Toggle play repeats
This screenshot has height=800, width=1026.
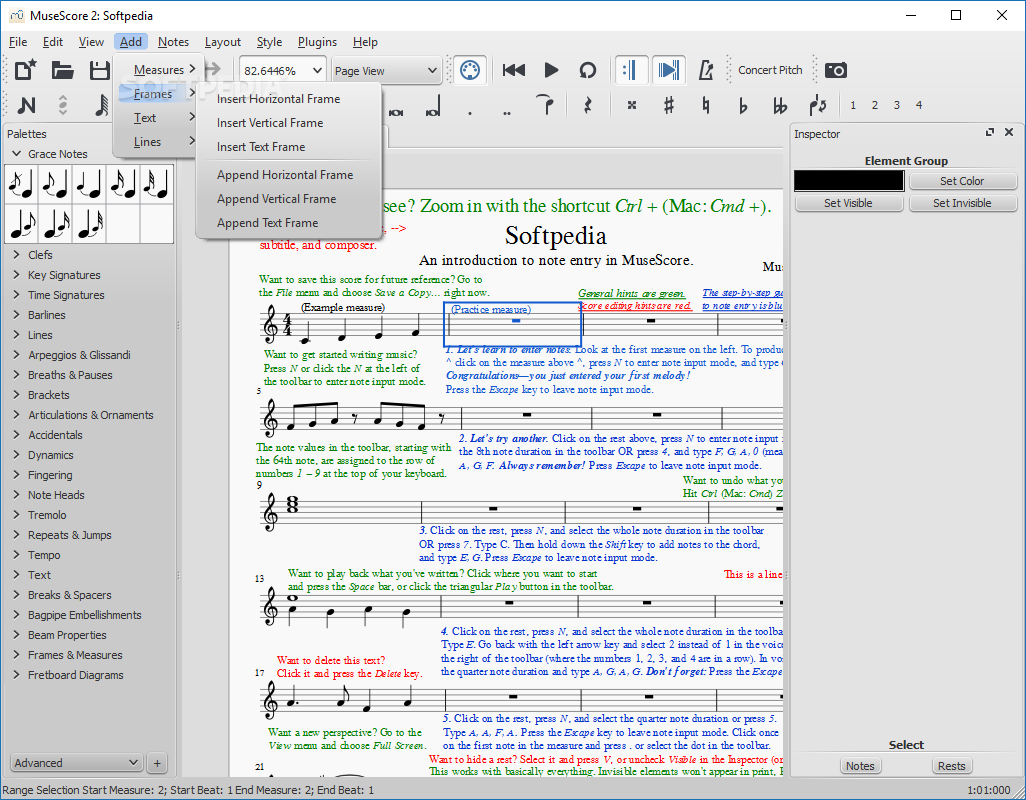click(x=631, y=70)
